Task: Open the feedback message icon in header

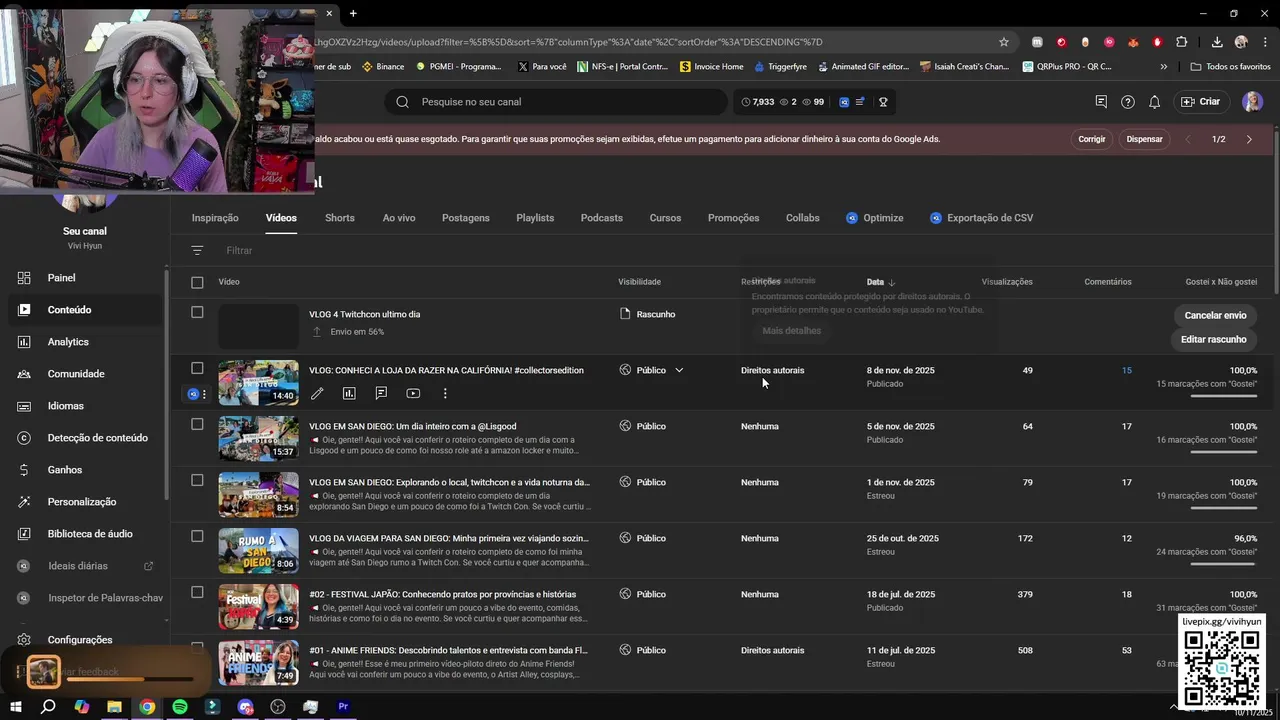Action: pos(1101,102)
